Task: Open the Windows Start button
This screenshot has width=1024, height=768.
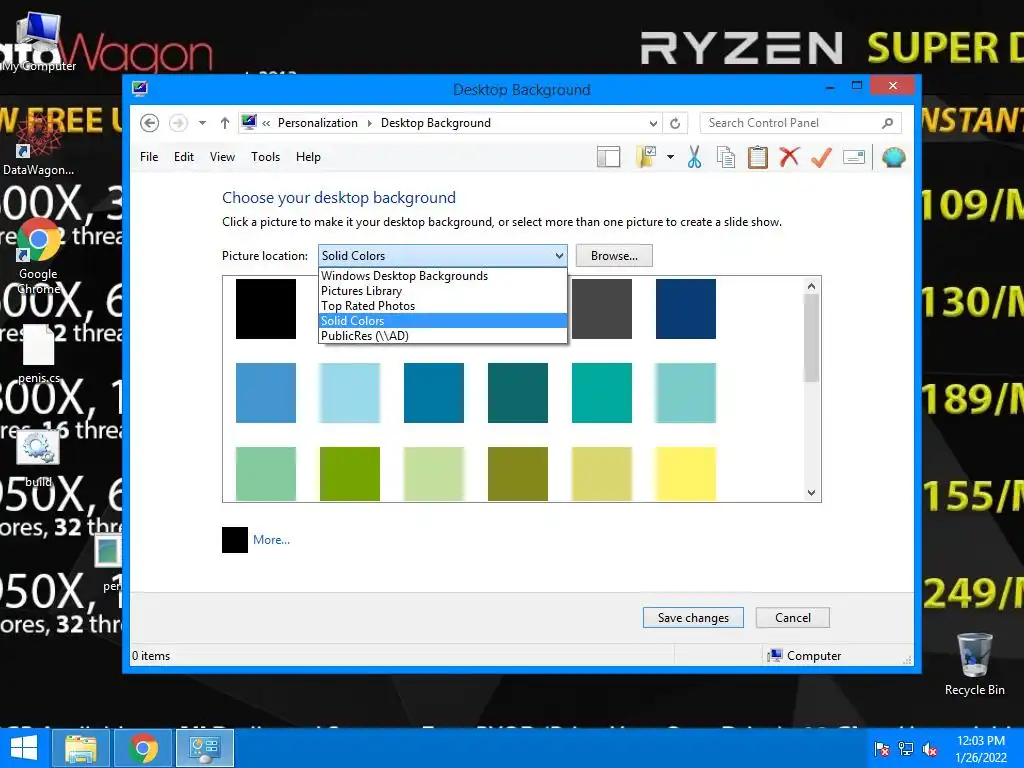Action: pos(24,748)
